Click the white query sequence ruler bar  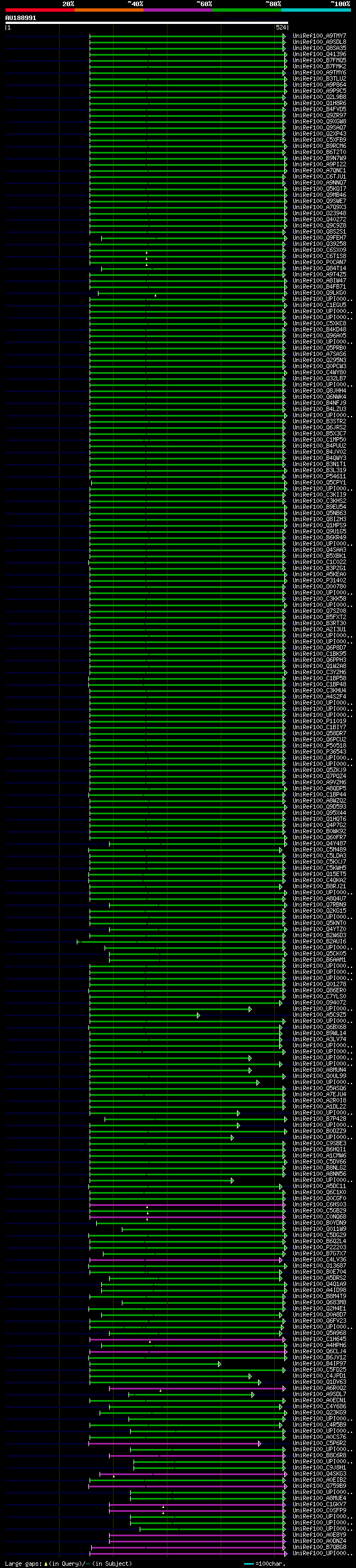click(147, 22)
